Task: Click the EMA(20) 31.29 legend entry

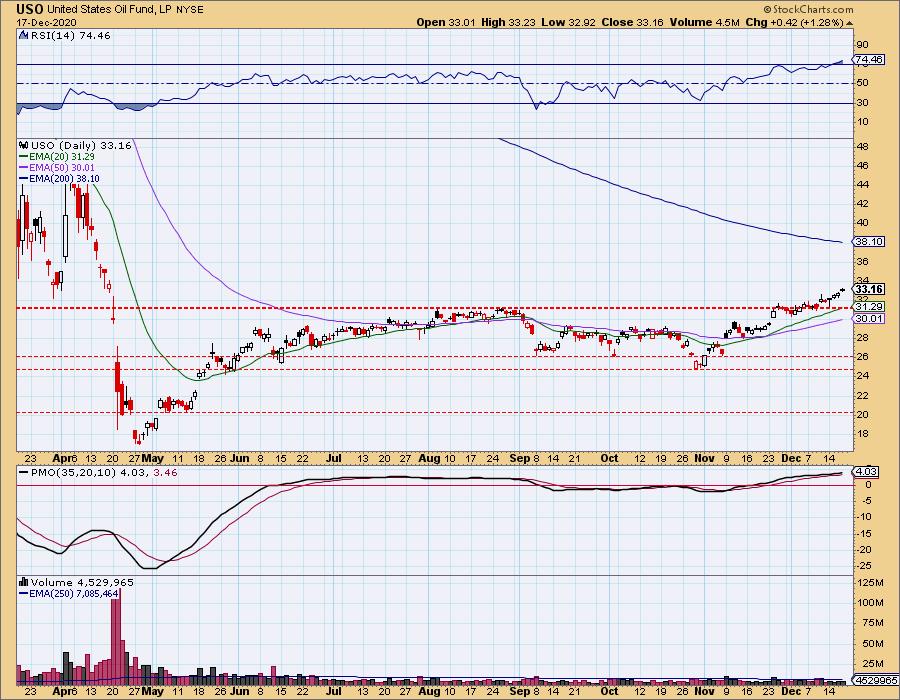Action: click(61, 156)
